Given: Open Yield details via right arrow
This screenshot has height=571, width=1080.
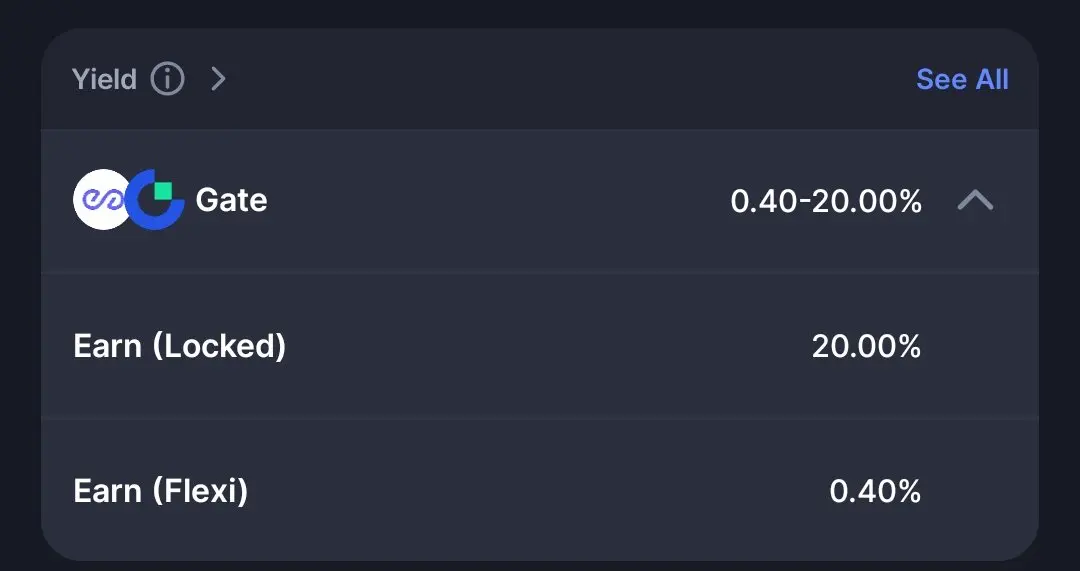Looking at the screenshot, I should pyautogui.click(x=218, y=78).
